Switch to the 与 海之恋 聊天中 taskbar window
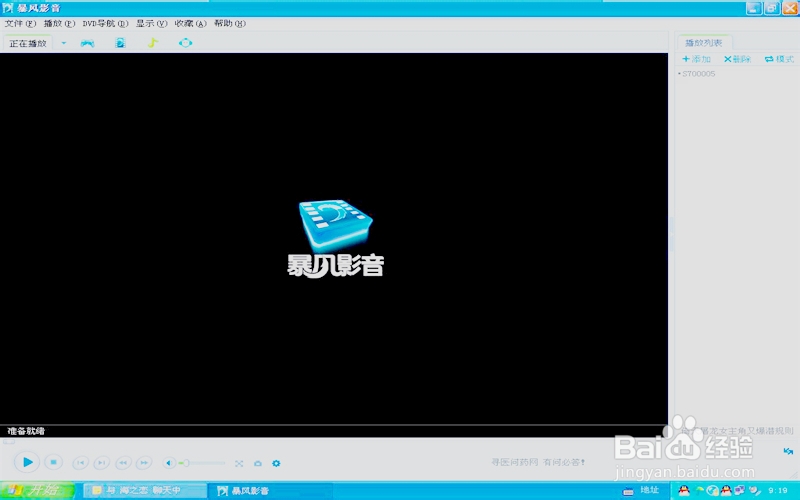Image resolution: width=800 pixels, height=500 pixels. pos(145,490)
